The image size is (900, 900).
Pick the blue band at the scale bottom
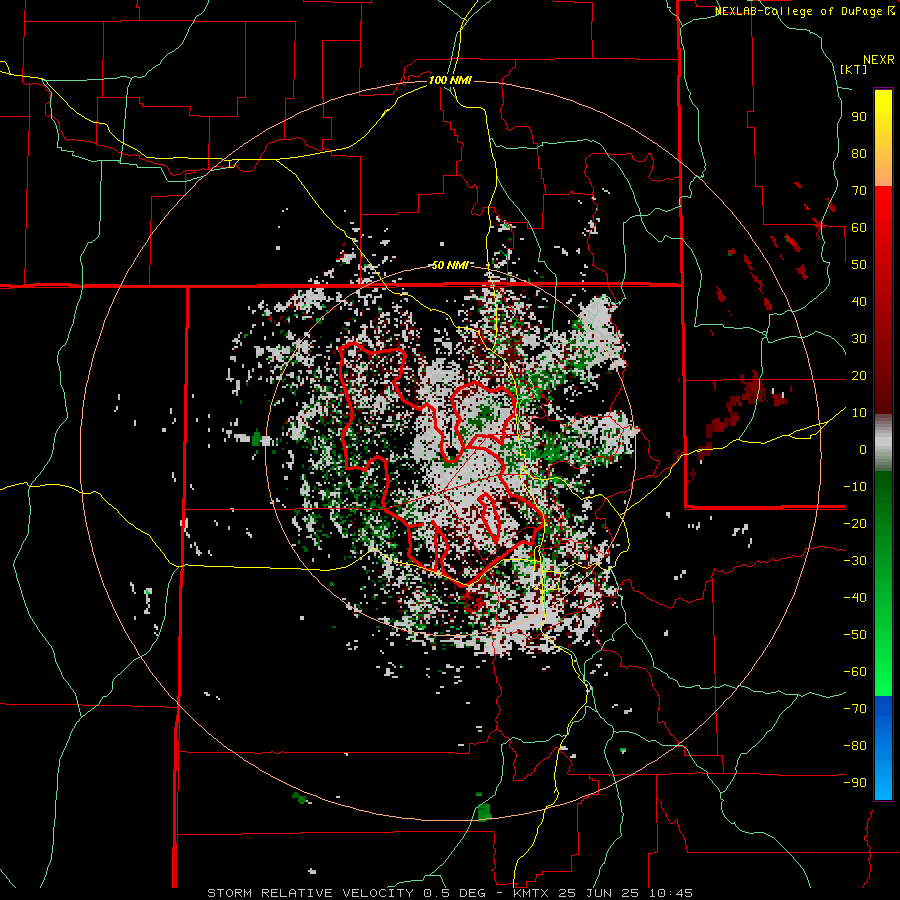click(x=883, y=747)
